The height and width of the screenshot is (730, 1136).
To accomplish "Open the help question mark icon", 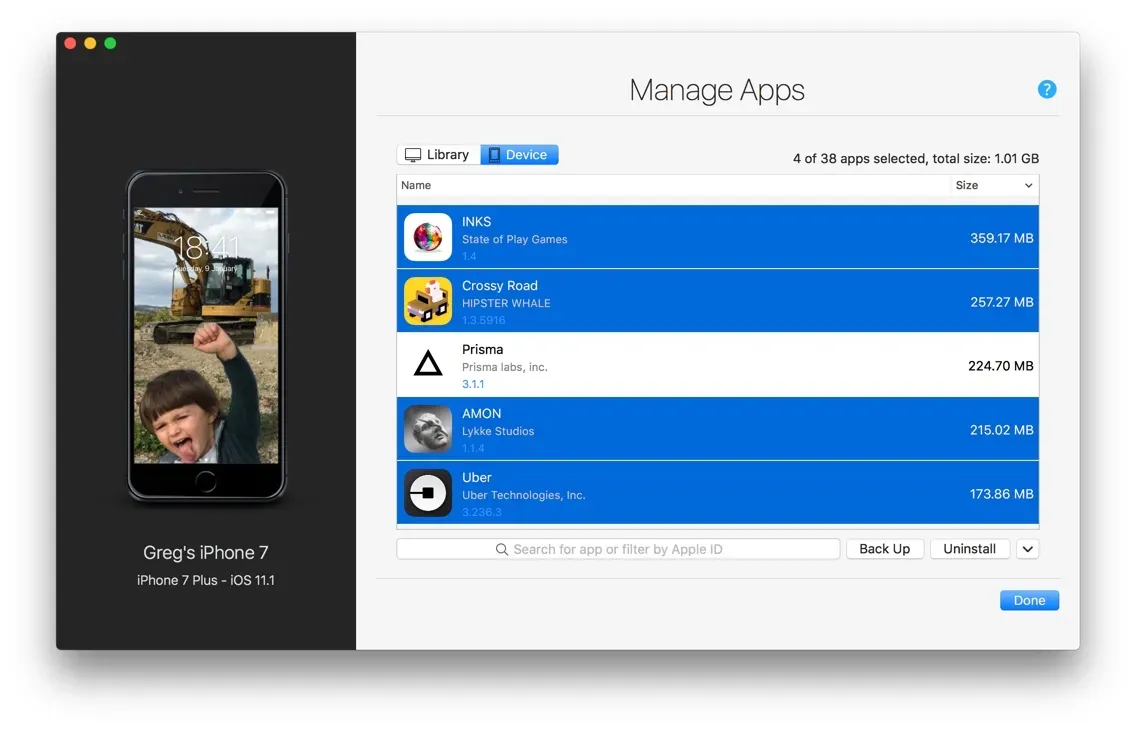I will (x=1047, y=89).
